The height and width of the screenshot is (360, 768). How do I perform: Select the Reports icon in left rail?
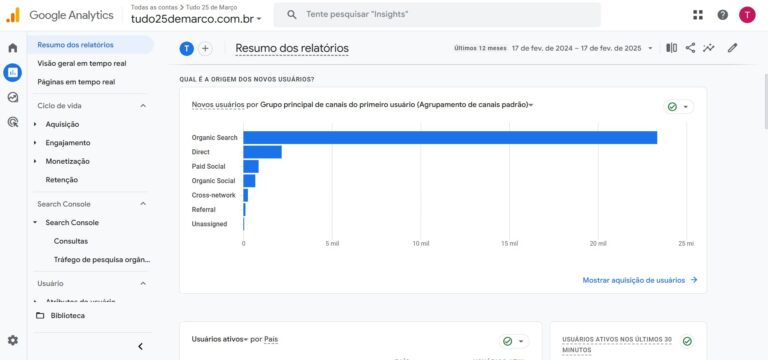[x=13, y=72]
